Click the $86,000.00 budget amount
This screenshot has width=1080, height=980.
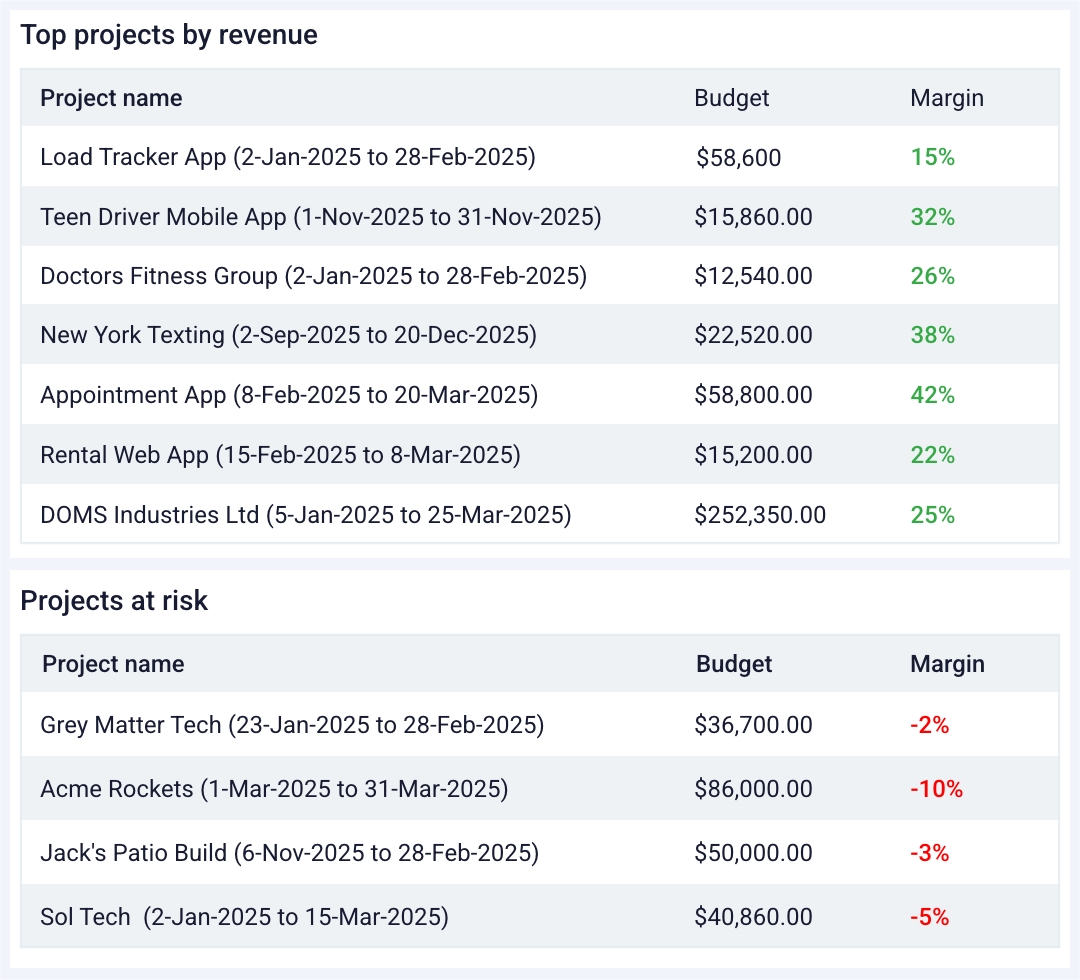pyautogui.click(x=753, y=789)
